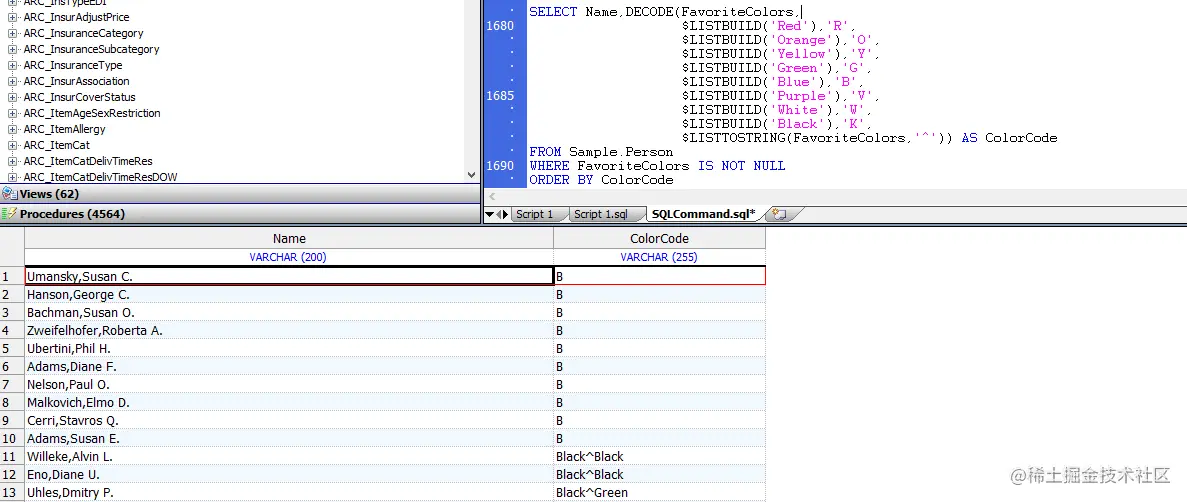Select ARC_InsurAdjustPrice table name
Screen dimensions: 1187x502
tap(76, 17)
